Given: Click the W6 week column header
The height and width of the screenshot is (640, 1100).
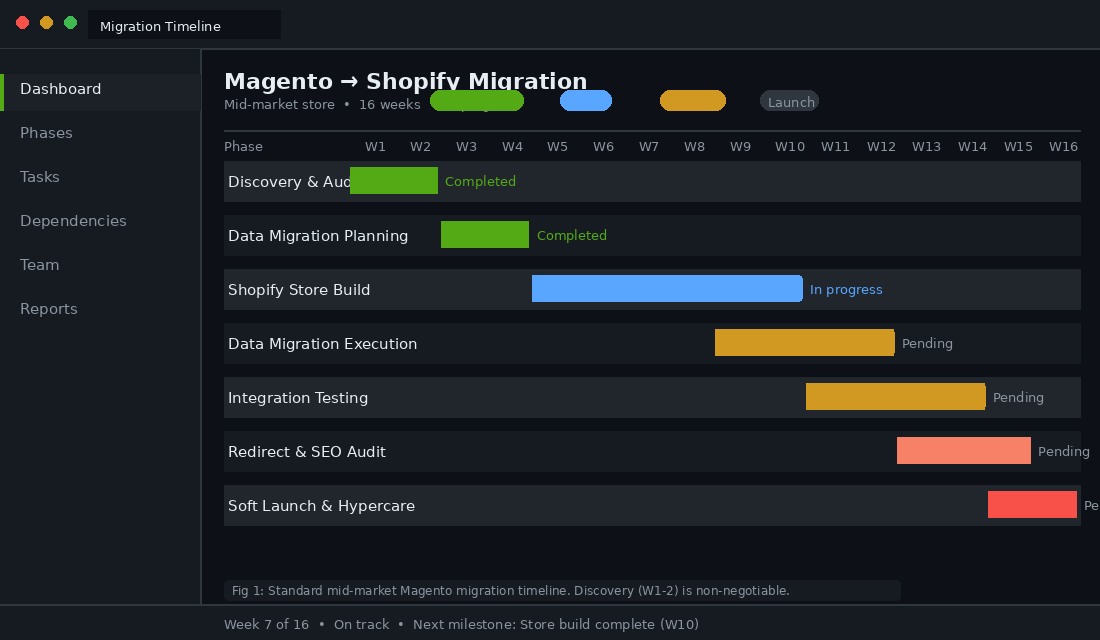Looking at the screenshot, I should (x=603, y=147).
